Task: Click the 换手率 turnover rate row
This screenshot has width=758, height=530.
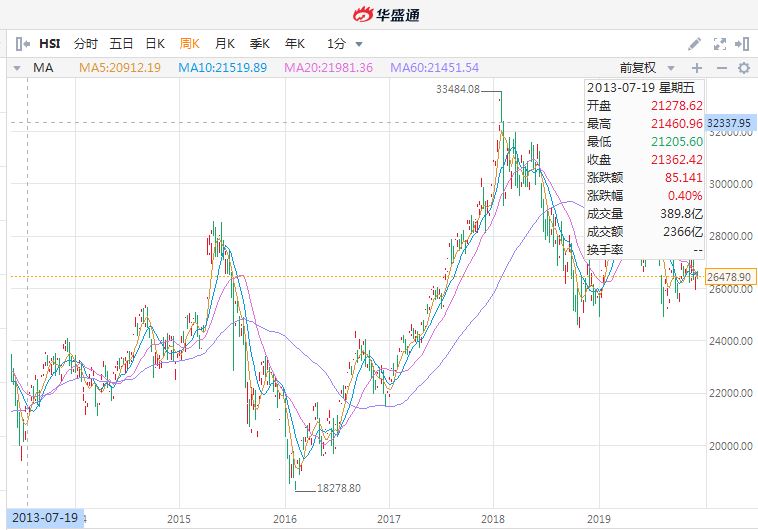Action: pos(644,250)
